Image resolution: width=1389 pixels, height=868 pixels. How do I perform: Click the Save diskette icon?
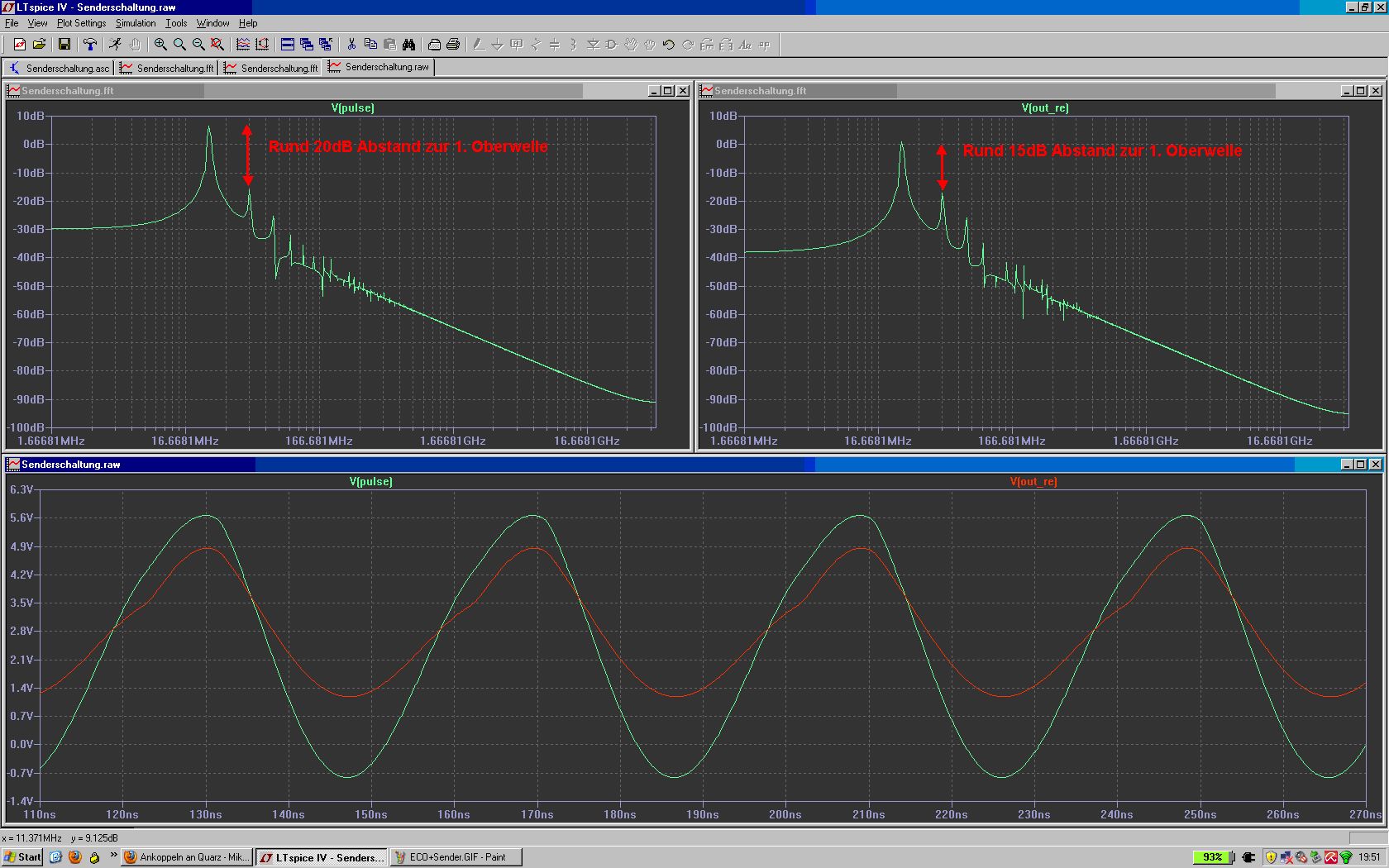point(64,45)
